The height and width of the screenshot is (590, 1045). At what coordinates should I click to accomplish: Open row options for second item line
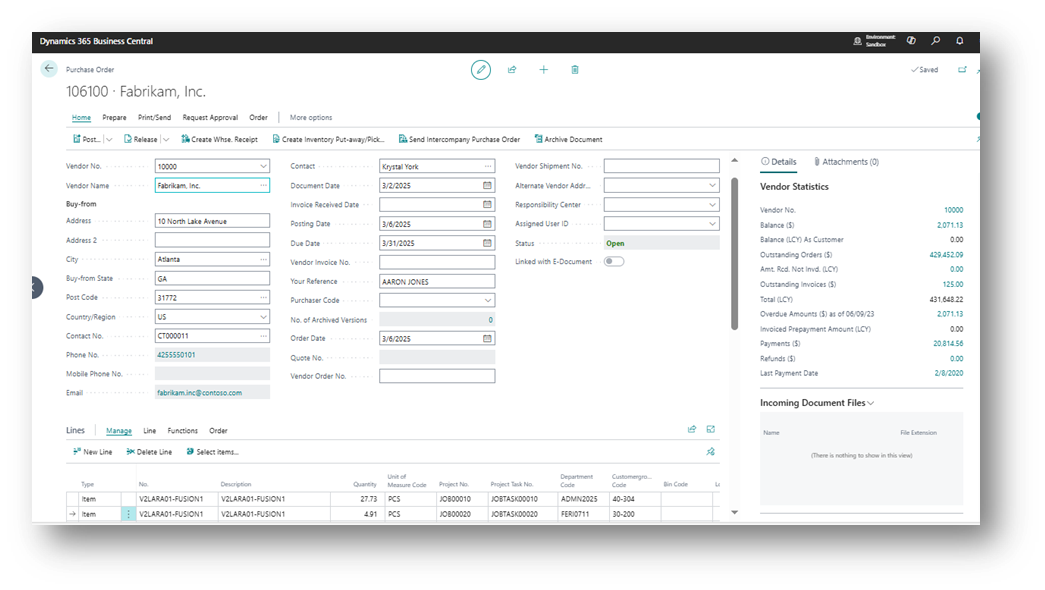(x=128, y=514)
